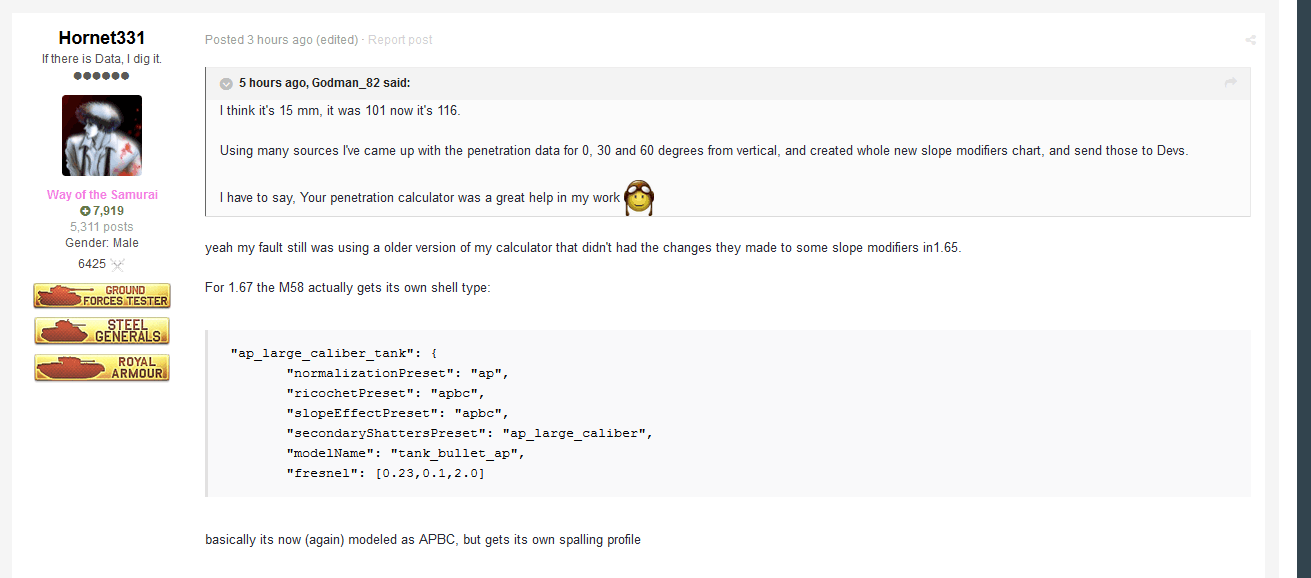Click the Godman_82 said quote header
This screenshot has width=1311, height=578.
[x=324, y=83]
